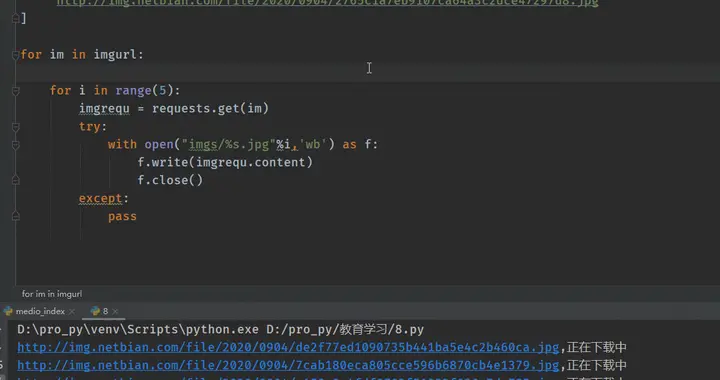Switch to the '8' run tab
The image size is (720, 380).
point(105,311)
